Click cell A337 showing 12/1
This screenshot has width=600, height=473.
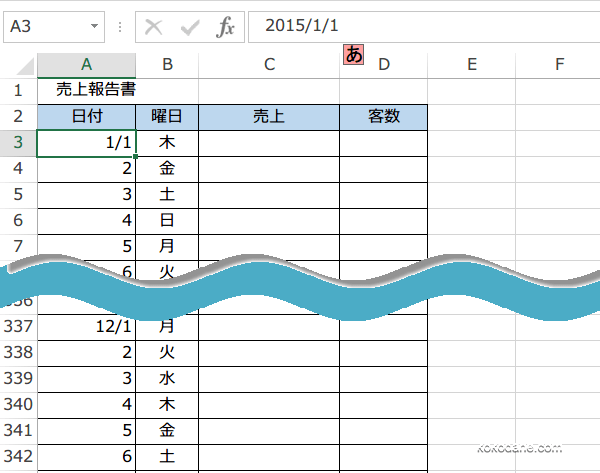(x=86, y=327)
